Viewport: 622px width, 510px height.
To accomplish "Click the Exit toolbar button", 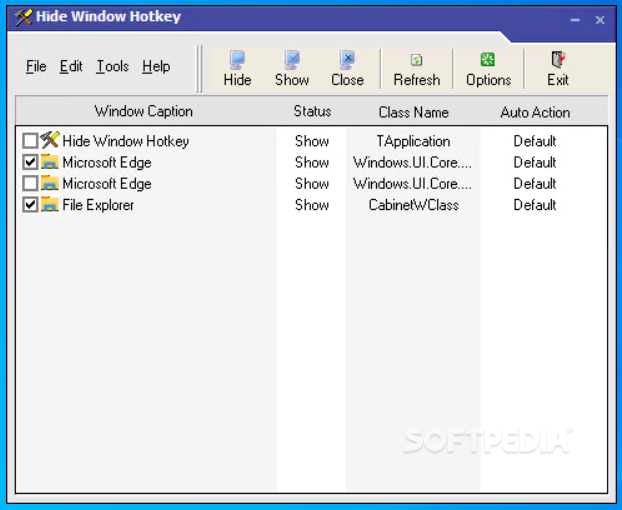I will pyautogui.click(x=558, y=69).
